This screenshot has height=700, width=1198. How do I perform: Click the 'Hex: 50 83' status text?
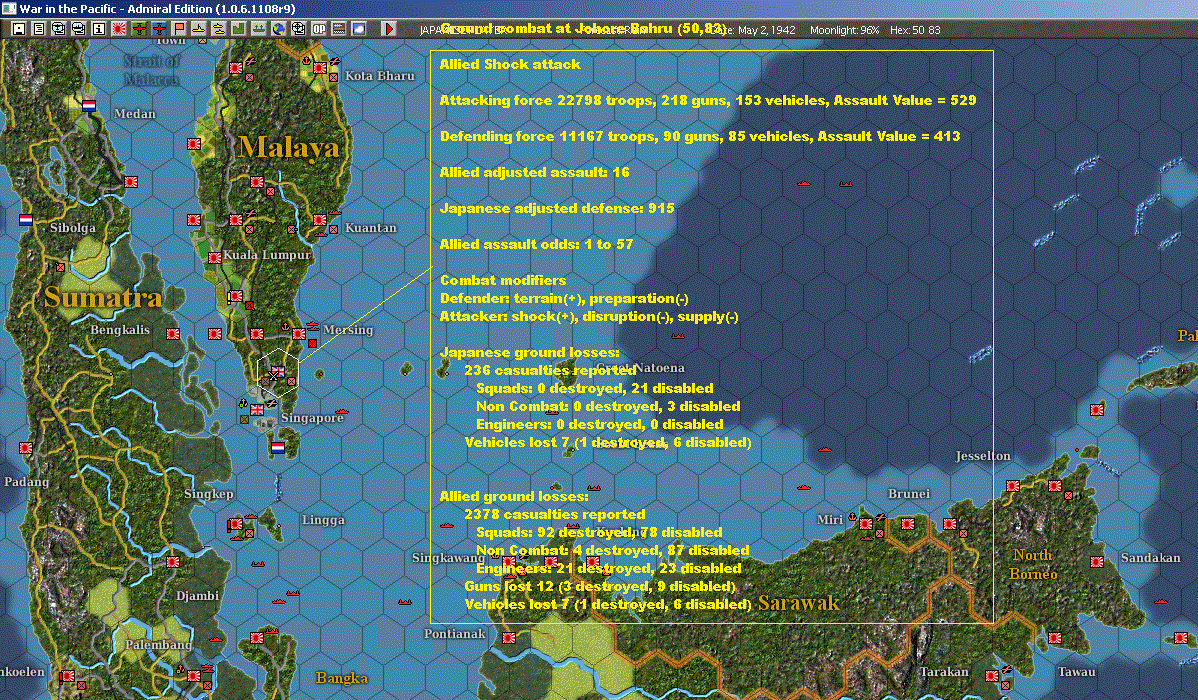(x=915, y=31)
